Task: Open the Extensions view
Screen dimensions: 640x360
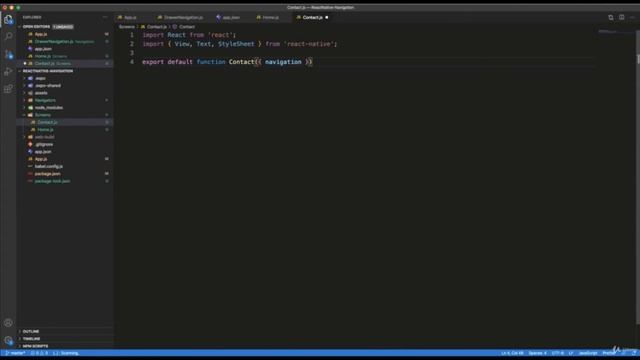Action: coord(8,89)
